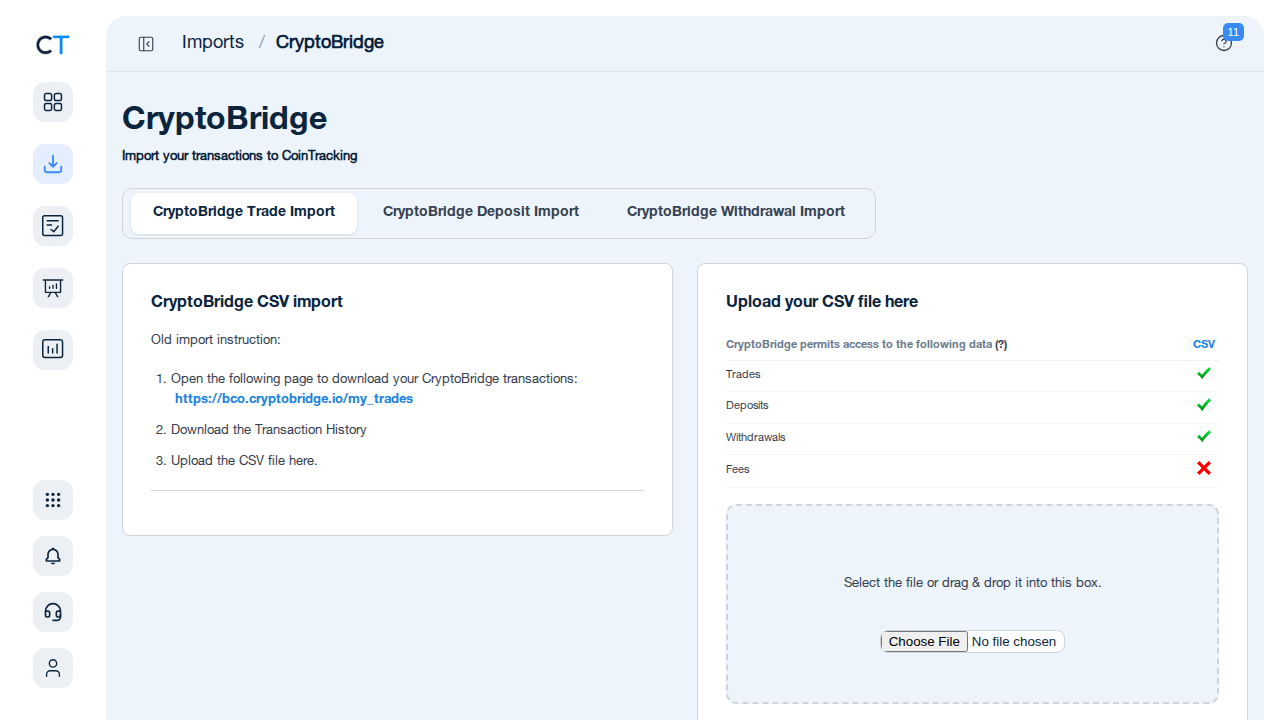
Task: Click the 'CryptoBridge CSV import' heading
Action: click(247, 301)
